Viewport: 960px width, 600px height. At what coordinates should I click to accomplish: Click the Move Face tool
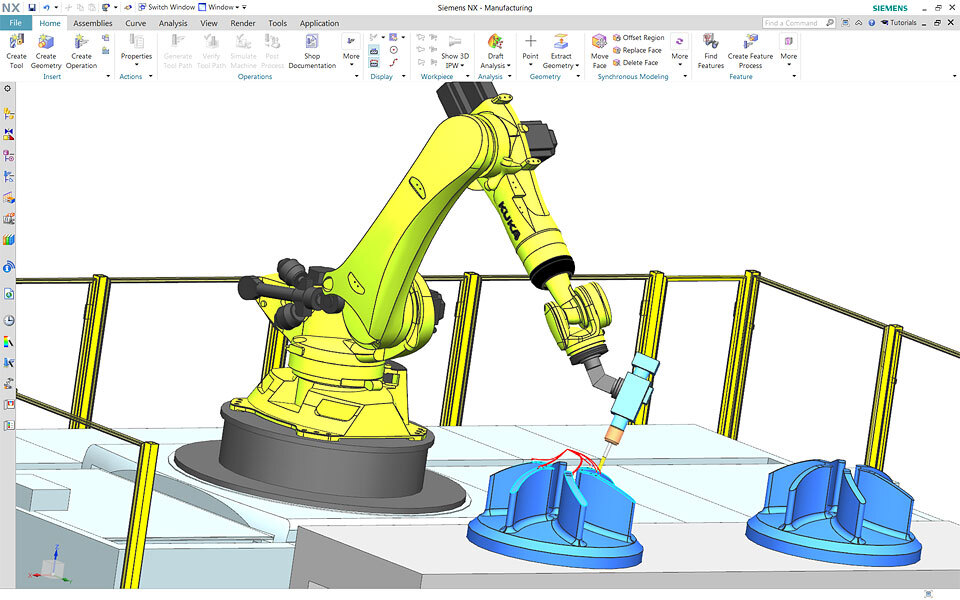pyautogui.click(x=599, y=42)
